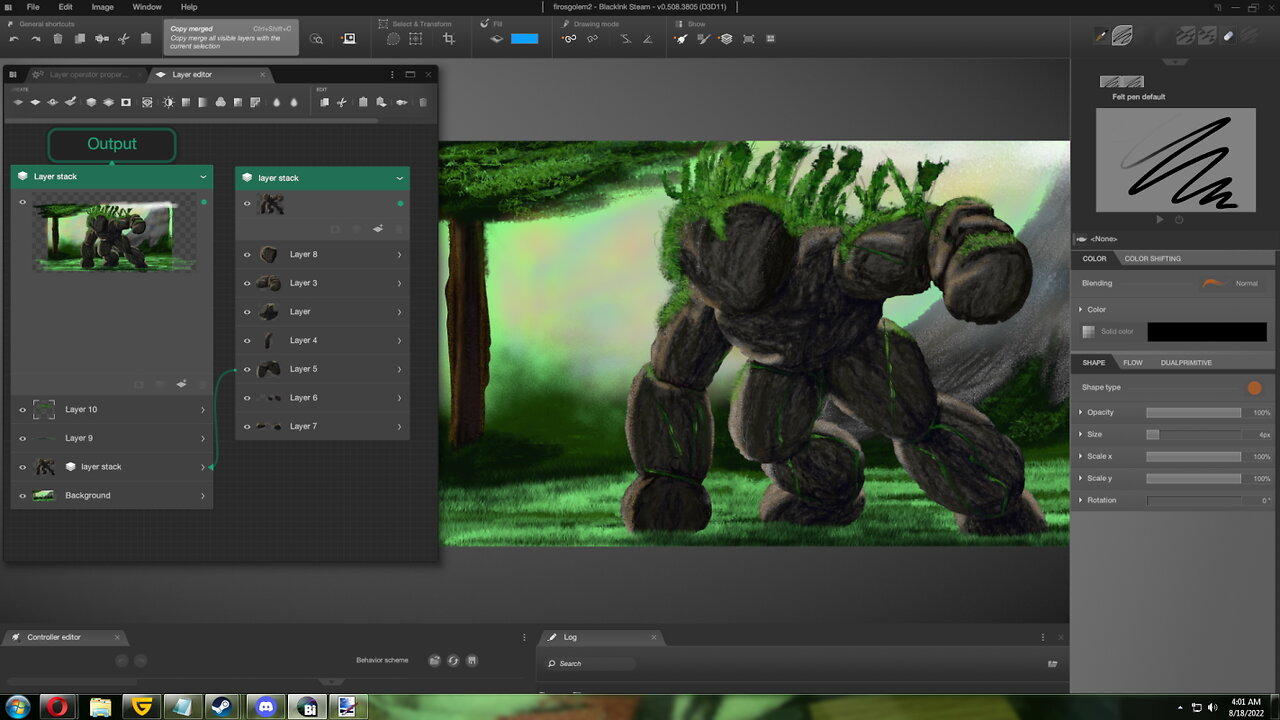Collapse the right layer stack node header
This screenshot has height=720, width=1280.
tap(400, 178)
